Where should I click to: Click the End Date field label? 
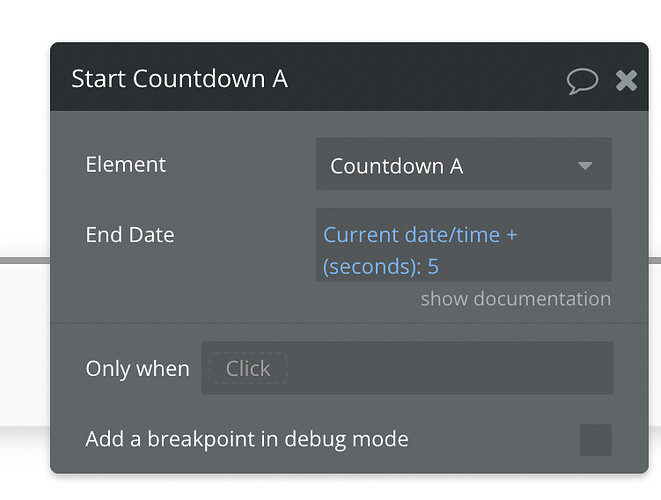(x=130, y=235)
